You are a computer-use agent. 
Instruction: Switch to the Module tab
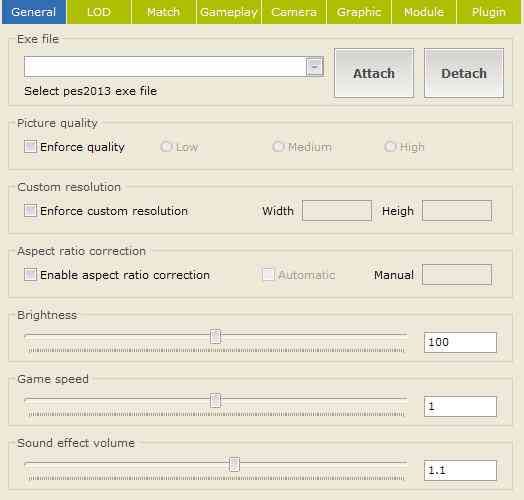(x=424, y=12)
